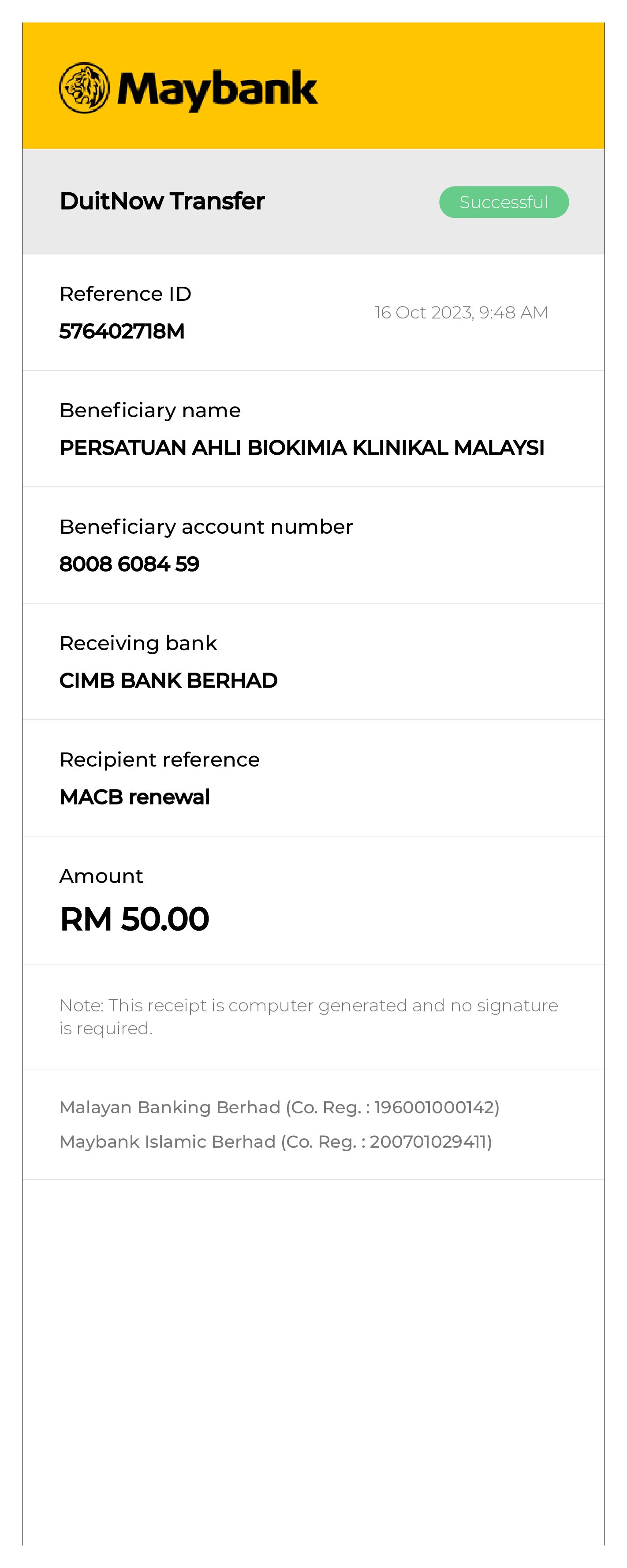Select the CIMB BANK BERHAD value

(x=168, y=681)
